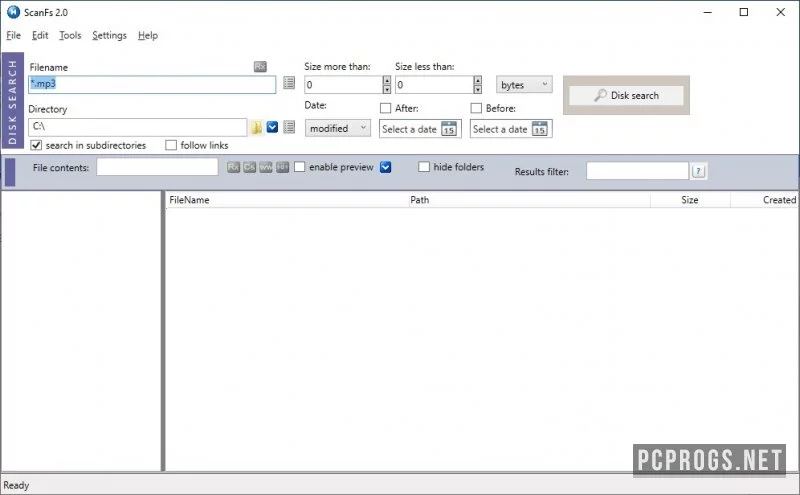This screenshot has width=800, height=495.
Task: Click the Results filter help question-mark icon
Action: pos(698,171)
